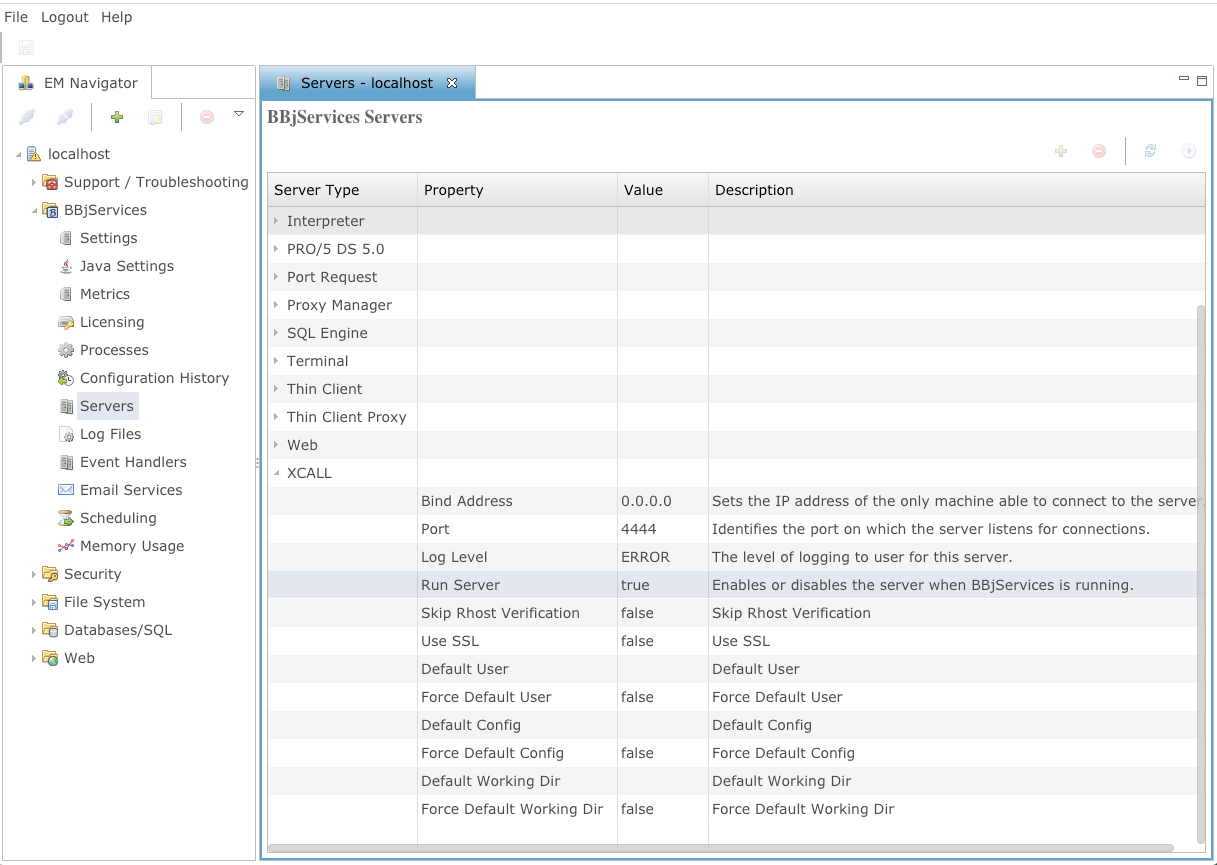Close the Servers - localhost tab

tap(452, 83)
